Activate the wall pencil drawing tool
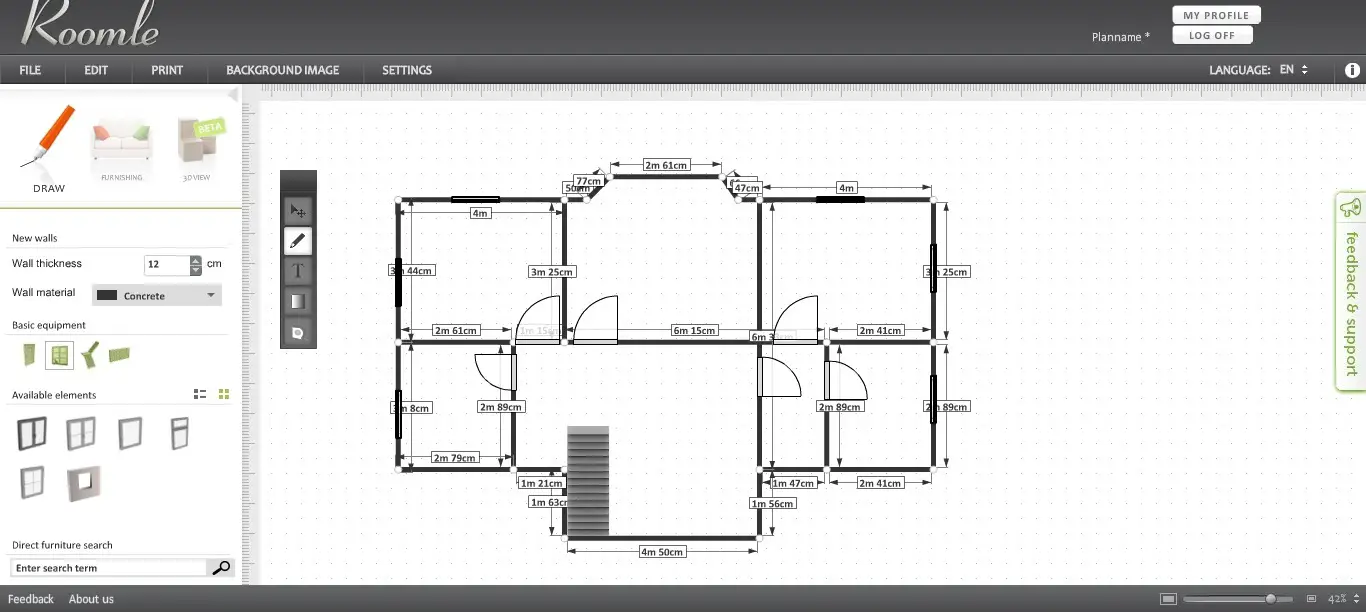 pos(298,241)
